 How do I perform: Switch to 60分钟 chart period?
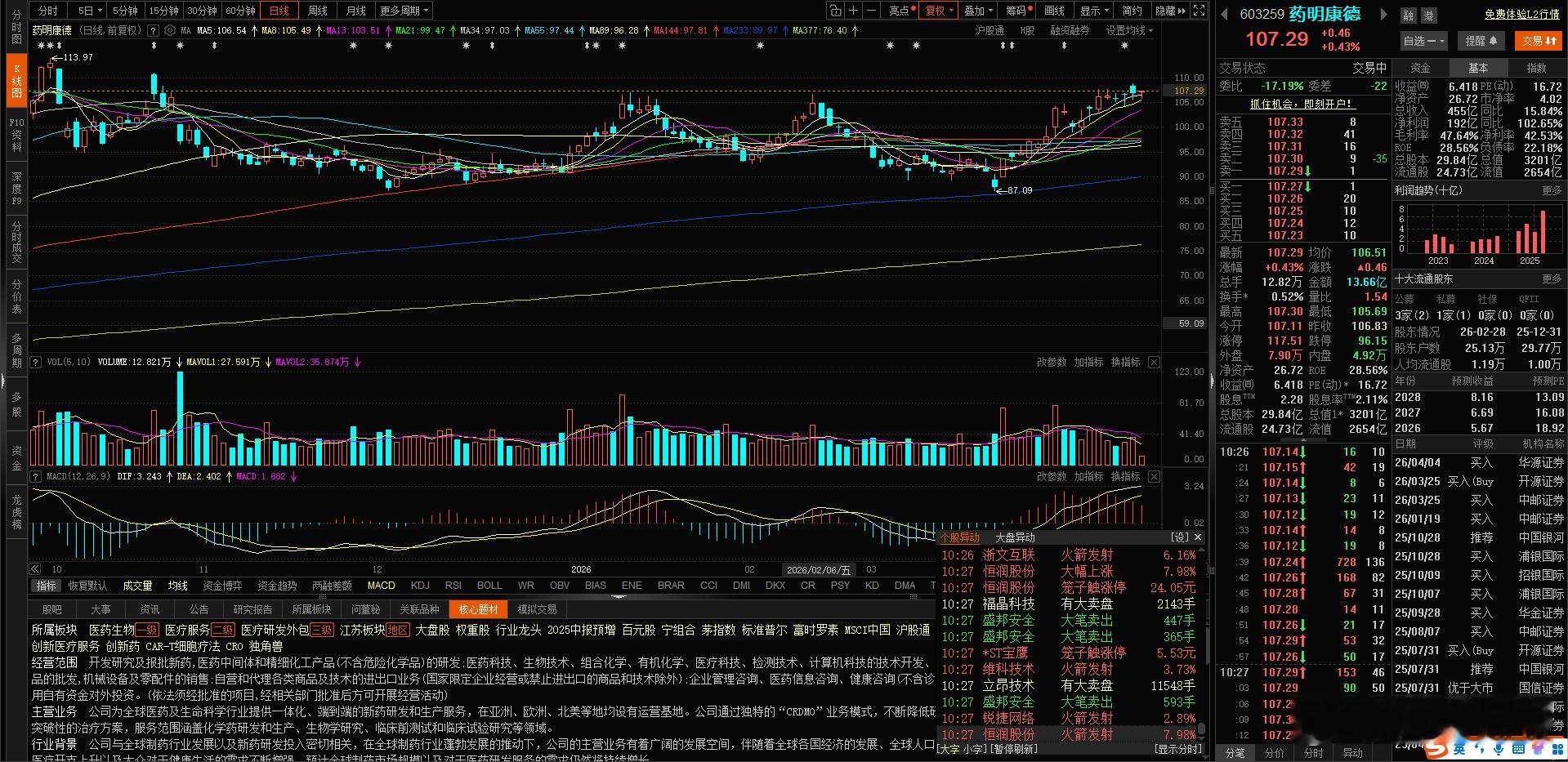click(240, 11)
